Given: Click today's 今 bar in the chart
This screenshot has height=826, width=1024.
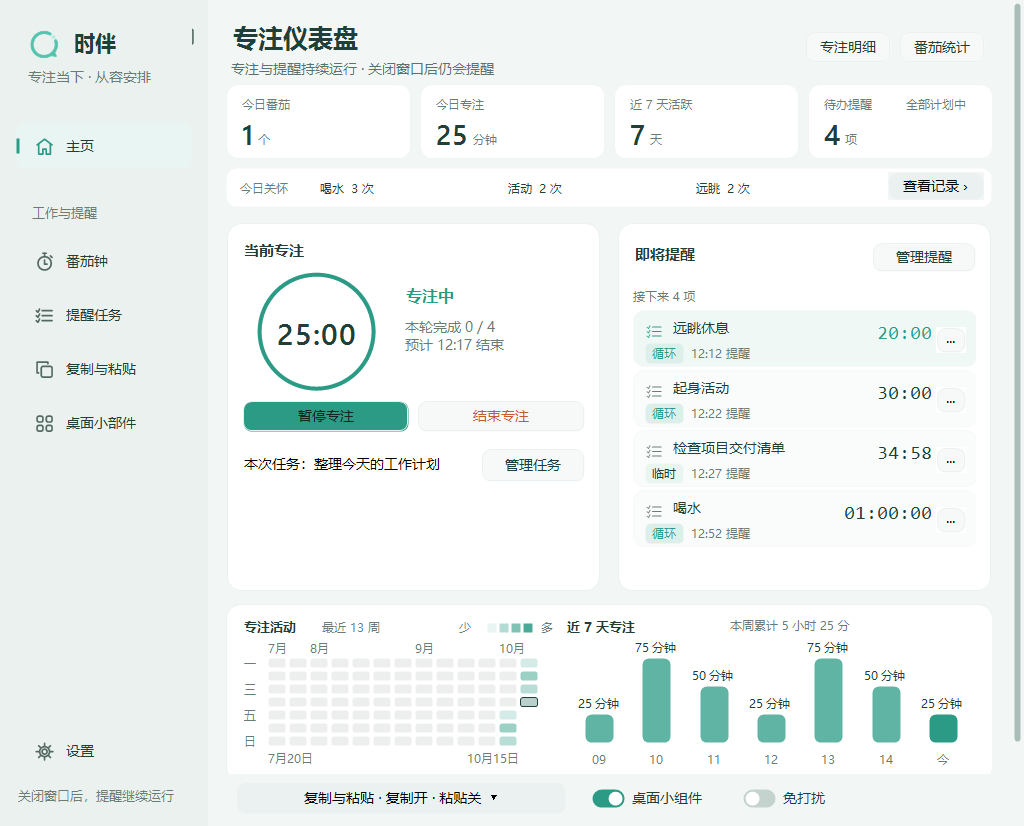Looking at the screenshot, I should point(943,729).
